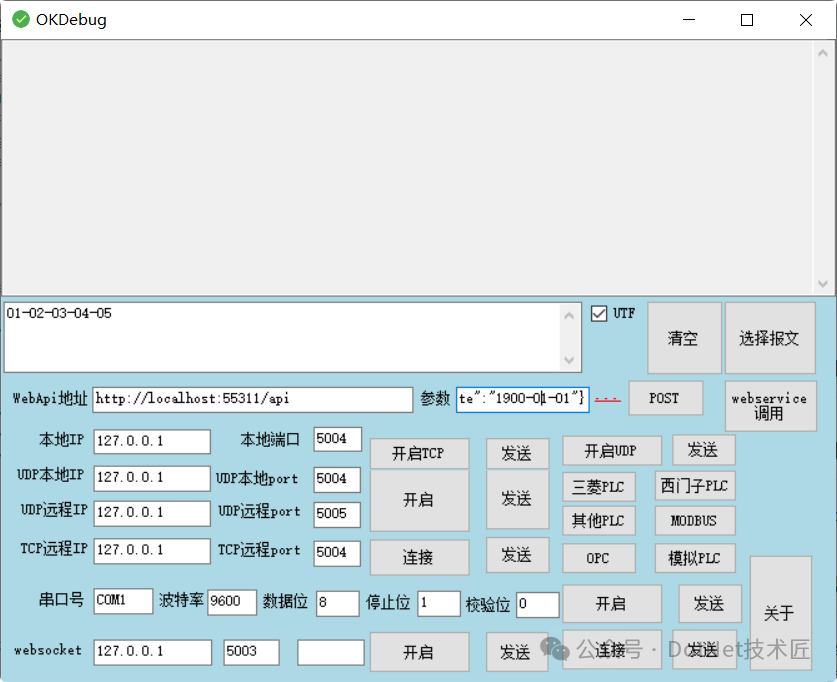Screen dimensions: 837x682
Task: Open the OPC tool
Action: pyautogui.click(x=599, y=558)
